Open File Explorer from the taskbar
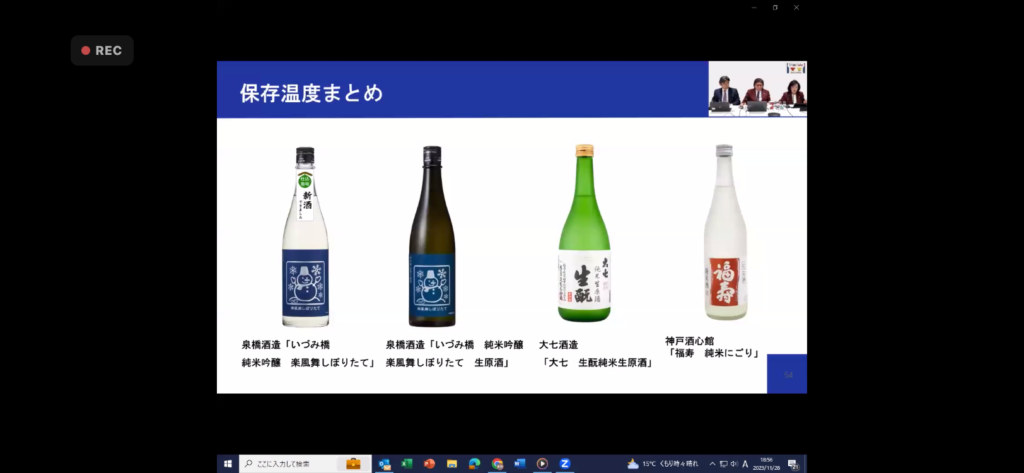Image resolution: width=1024 pixels, height=473 pixels. (452, 464)
